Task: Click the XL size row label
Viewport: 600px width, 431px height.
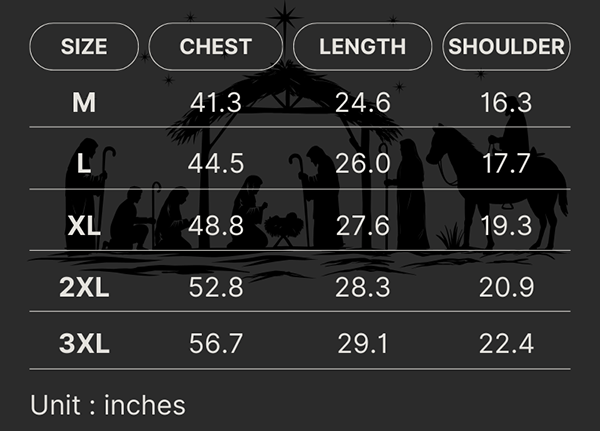Action: [84, 226]
